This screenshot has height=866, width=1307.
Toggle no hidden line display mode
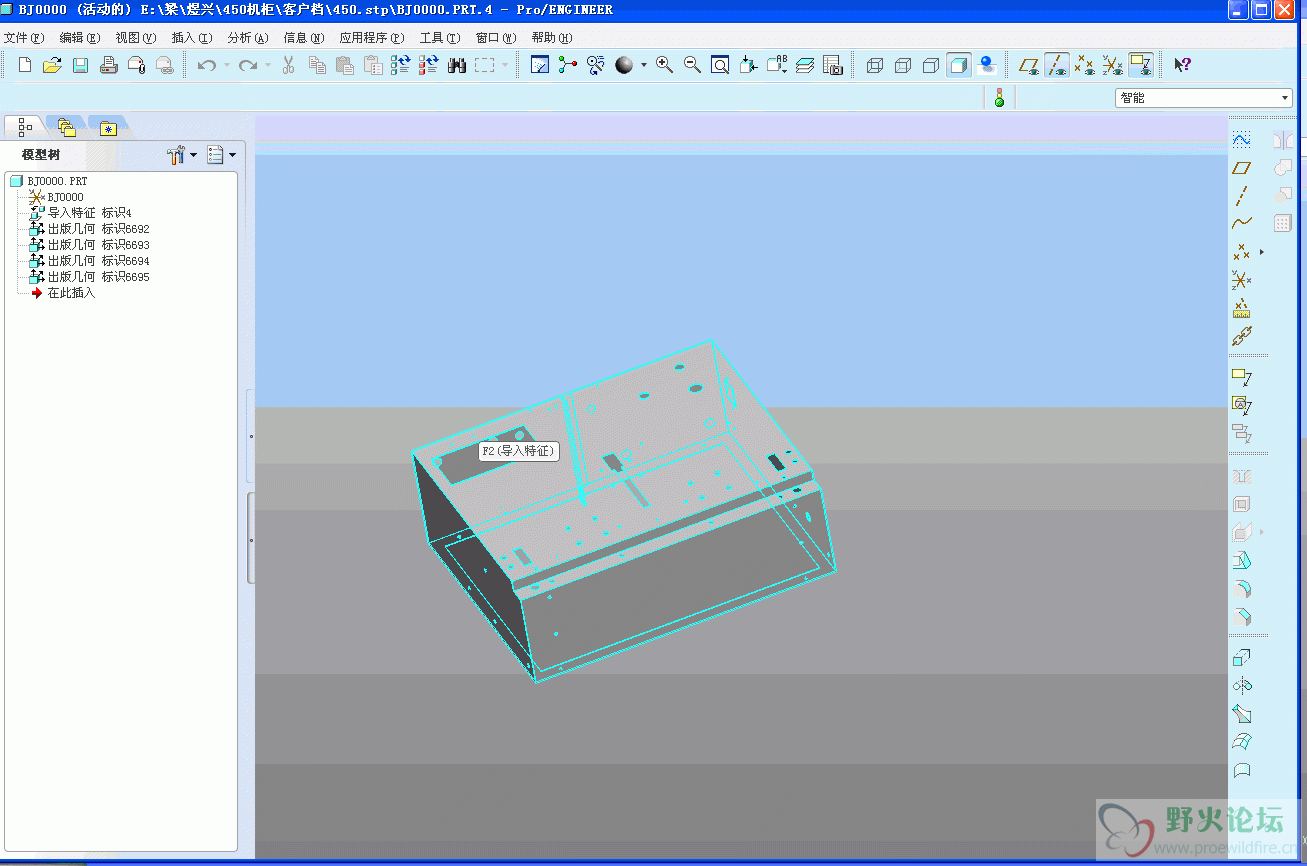(931, 65)
